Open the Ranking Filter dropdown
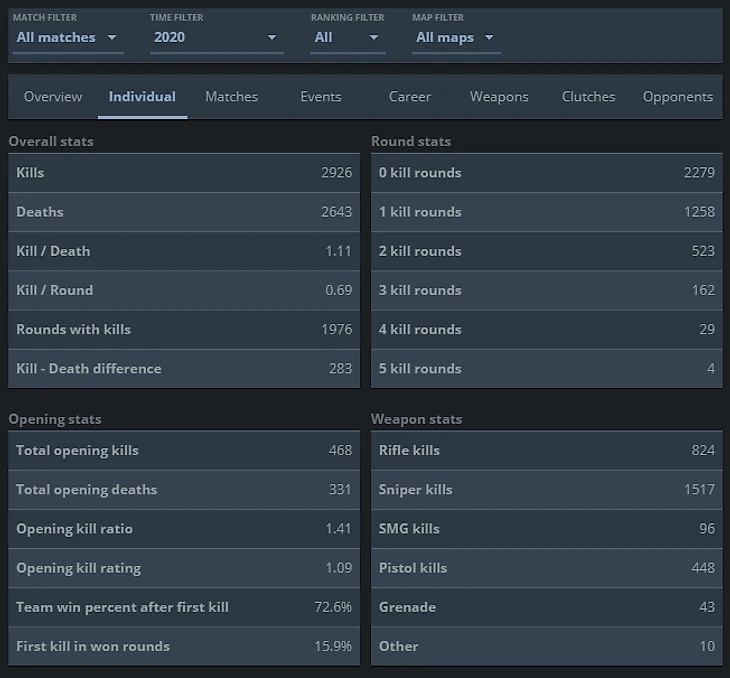 (346, 38)
